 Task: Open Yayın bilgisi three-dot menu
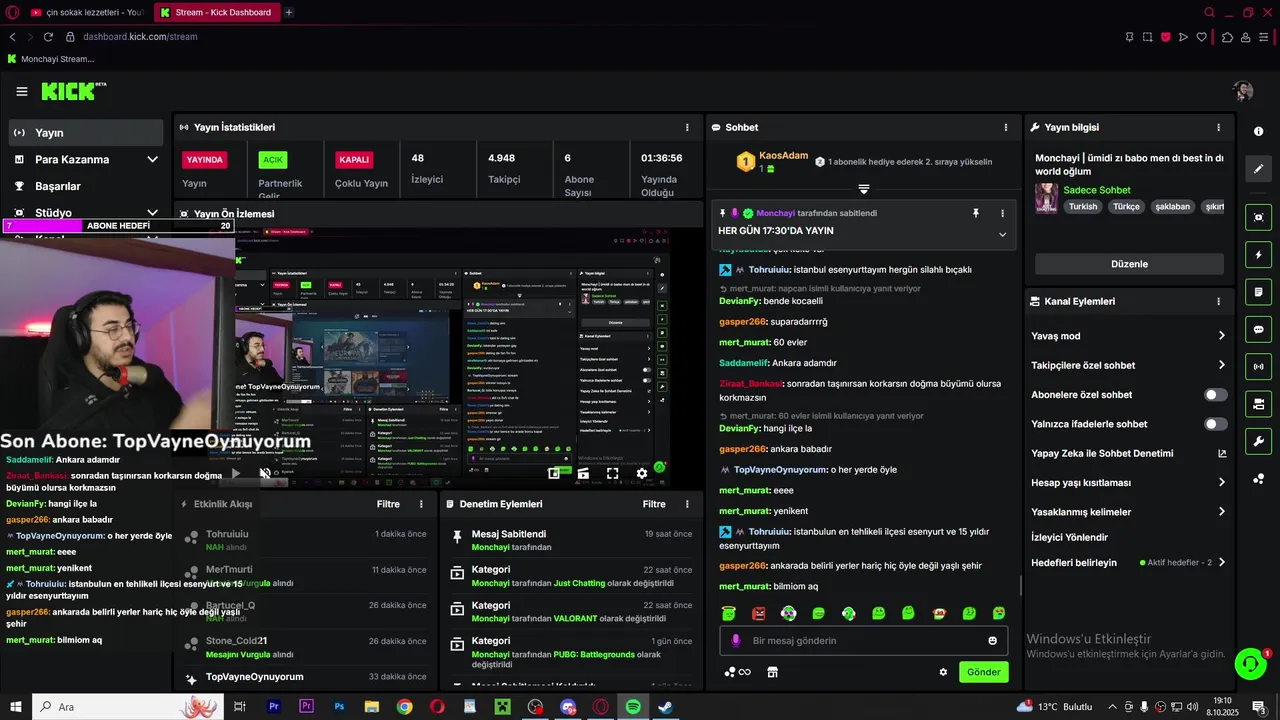pyautogui.click(x=1218, y=127)
